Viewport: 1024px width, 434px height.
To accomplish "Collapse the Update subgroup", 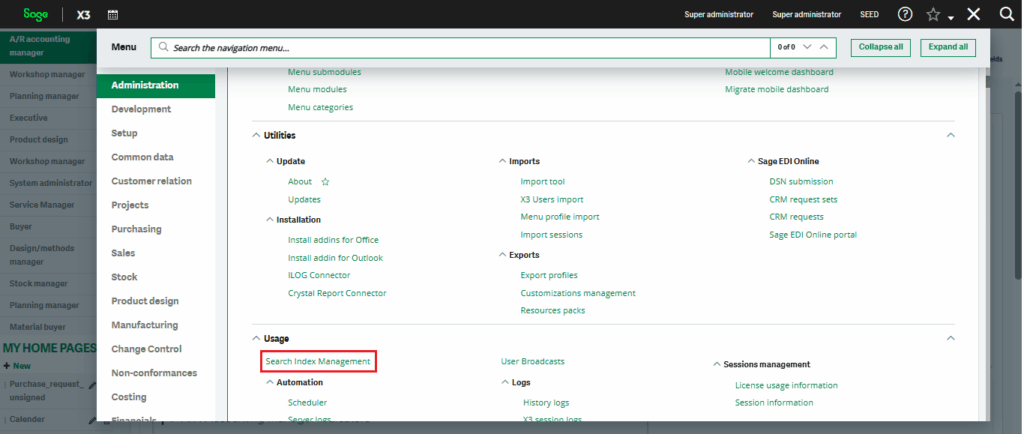I will click(x=270, y=161).
